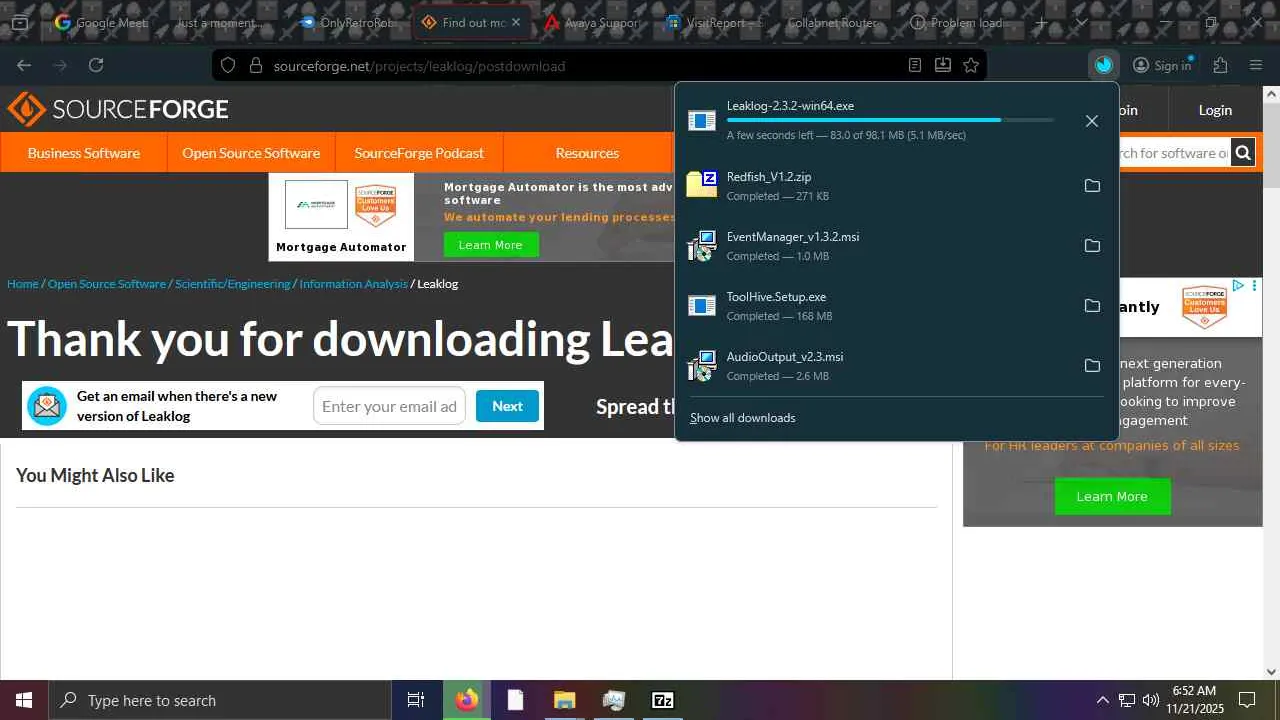
Task: Click the SourceForge software search field
Action: tap(1174, 153)
